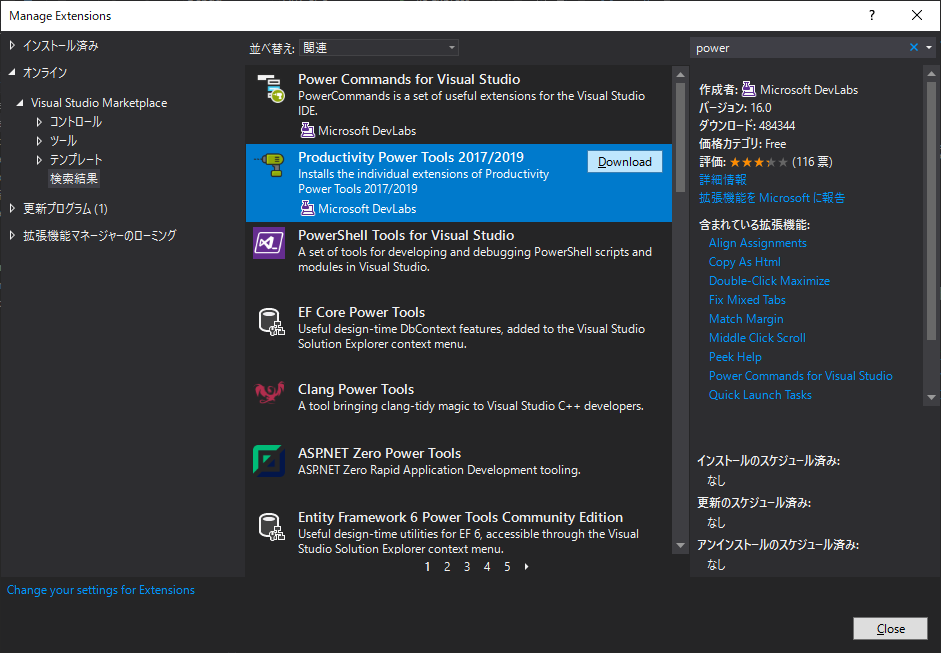Click the help question mark in the title bar

point(871,15)
